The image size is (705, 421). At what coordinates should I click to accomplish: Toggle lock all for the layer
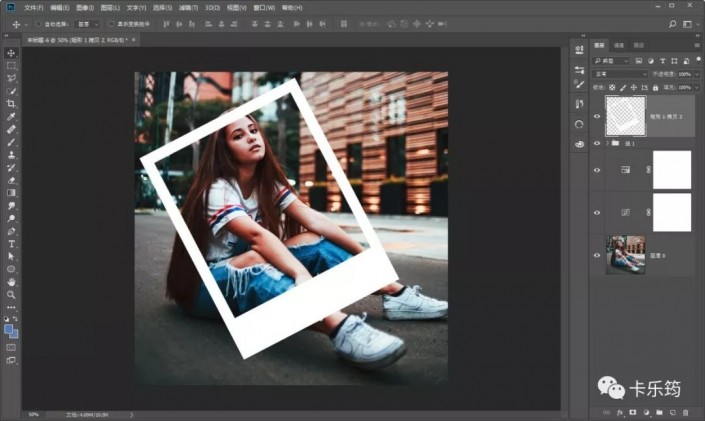(656, 87)
